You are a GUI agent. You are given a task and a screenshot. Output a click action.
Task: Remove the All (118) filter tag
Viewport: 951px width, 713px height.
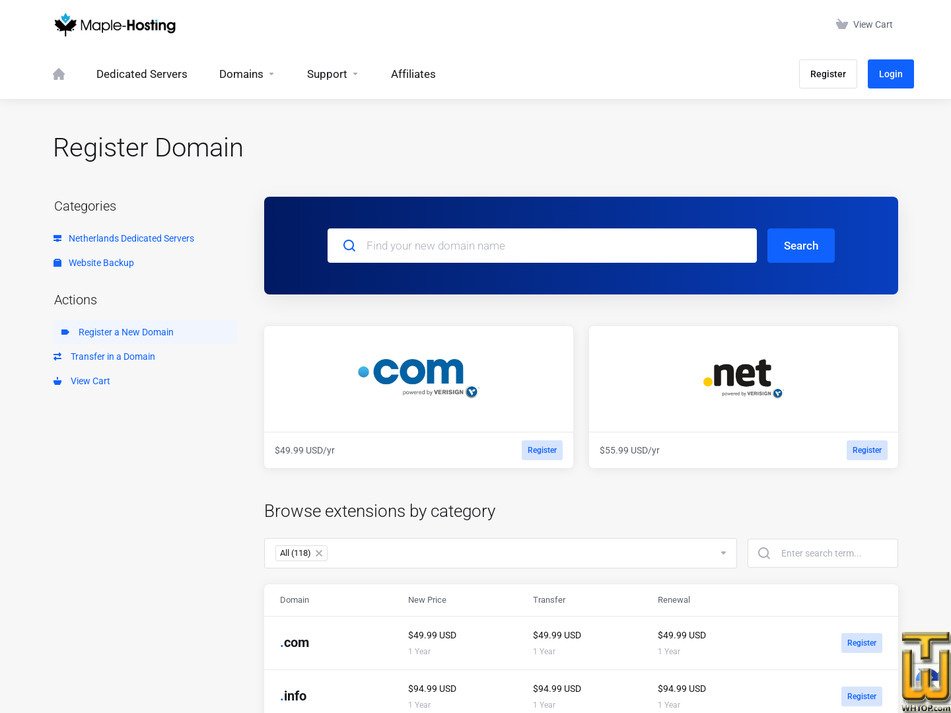point(319,553)
